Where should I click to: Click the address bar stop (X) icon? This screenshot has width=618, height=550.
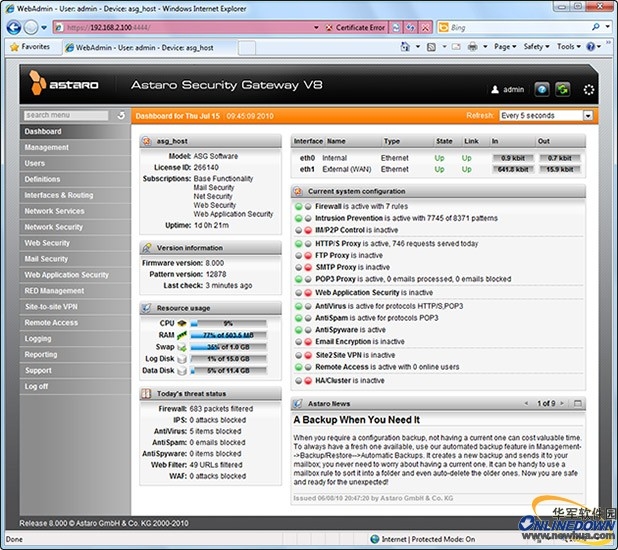pos(425,28)
